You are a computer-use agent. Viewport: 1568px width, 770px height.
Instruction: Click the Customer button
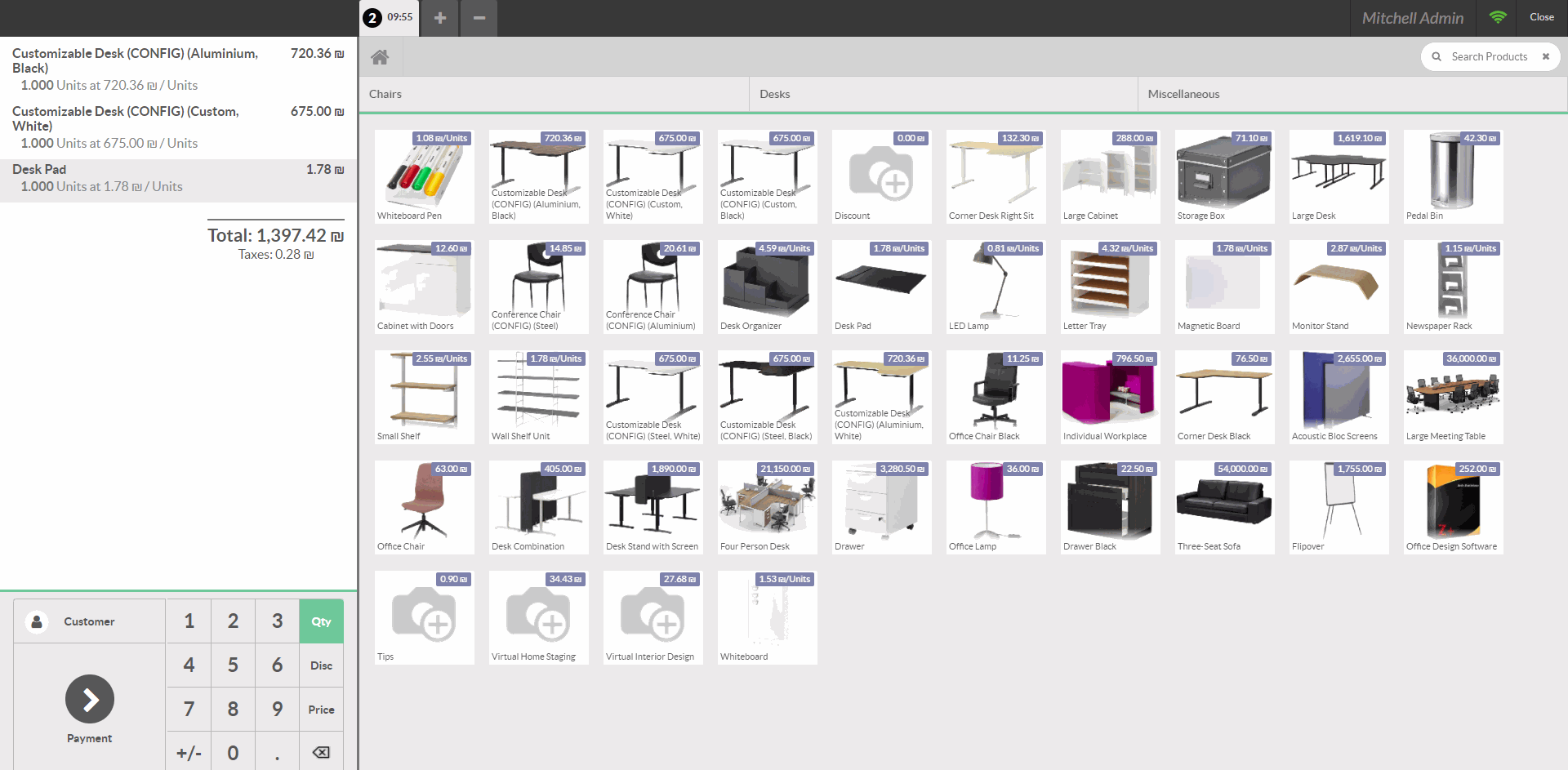click(90, 621)
